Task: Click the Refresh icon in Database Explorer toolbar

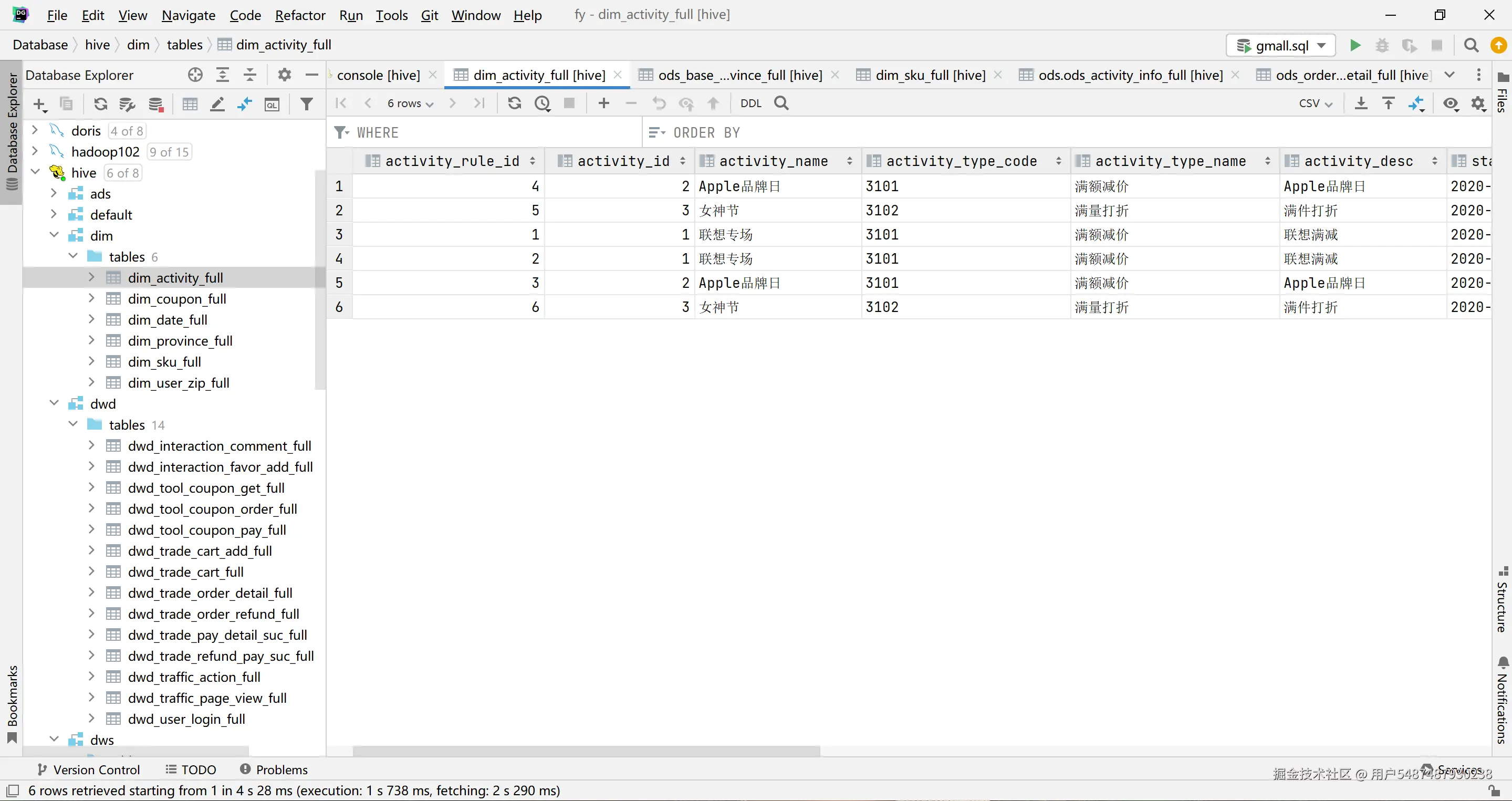Action: (x=100, y=105)
